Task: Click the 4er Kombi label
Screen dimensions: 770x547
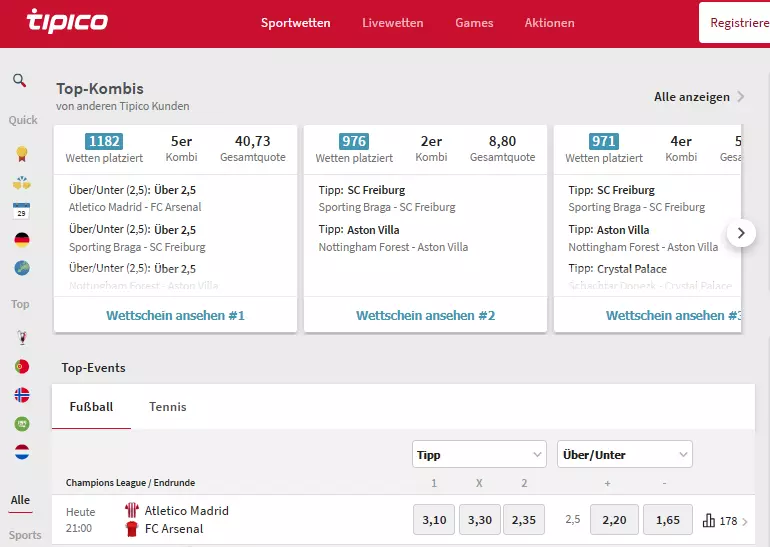Action: tap(681, 148)
